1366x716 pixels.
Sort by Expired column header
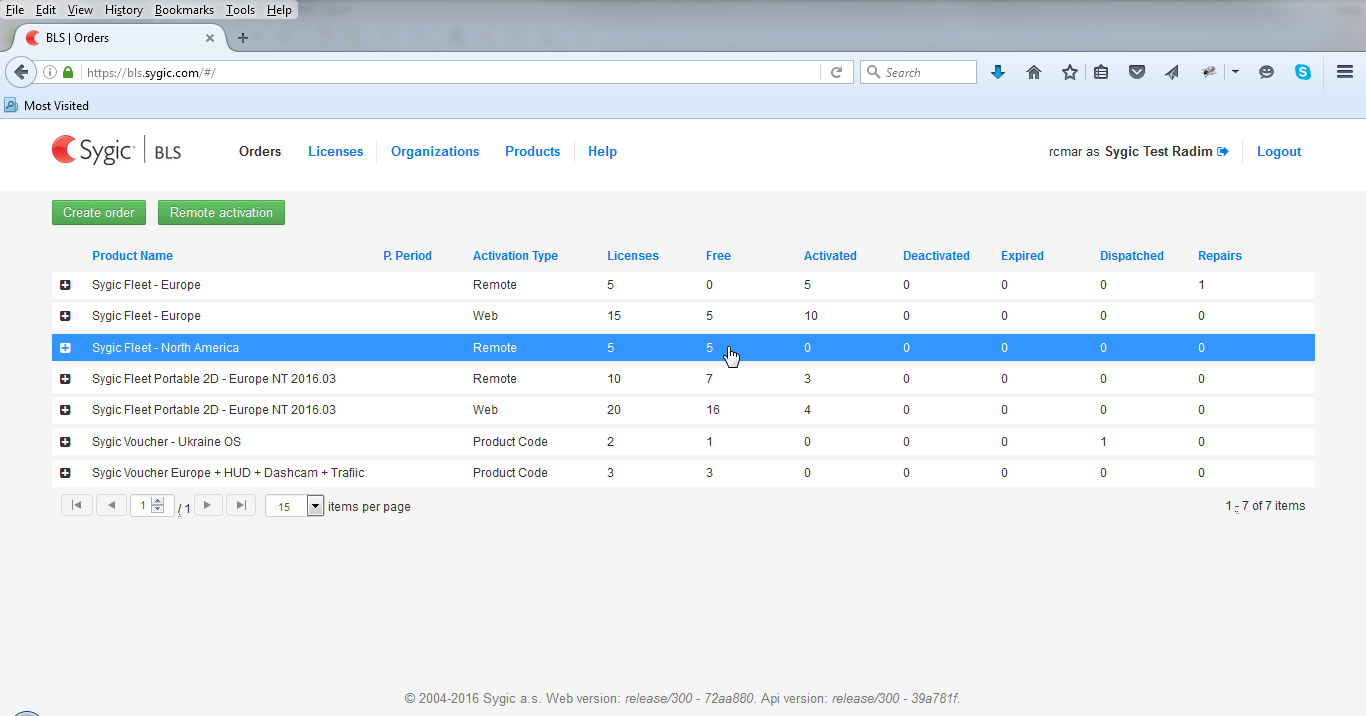click(1022, 256)
